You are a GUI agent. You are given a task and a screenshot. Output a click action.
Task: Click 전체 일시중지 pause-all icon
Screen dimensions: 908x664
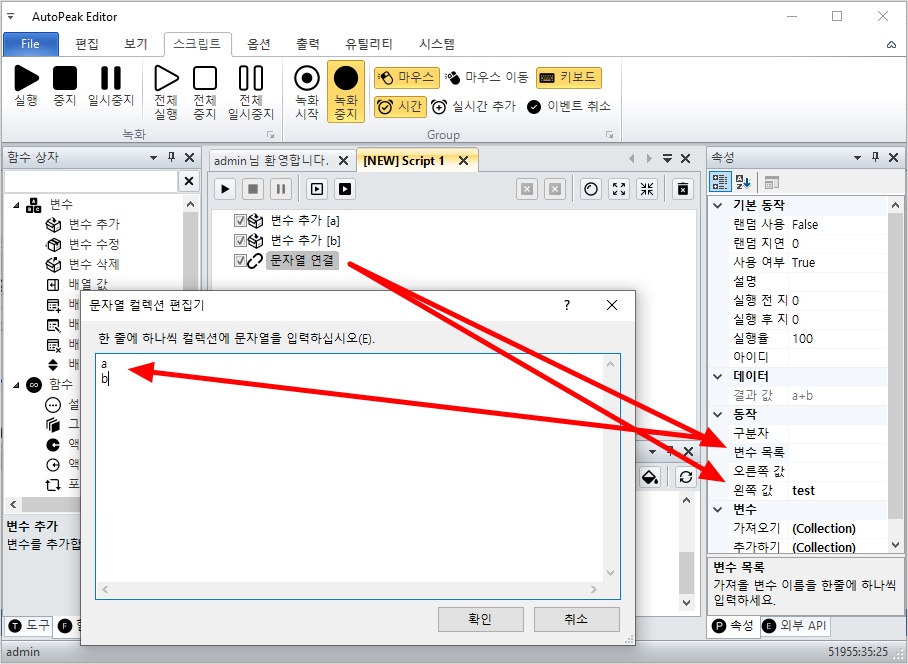251,92
